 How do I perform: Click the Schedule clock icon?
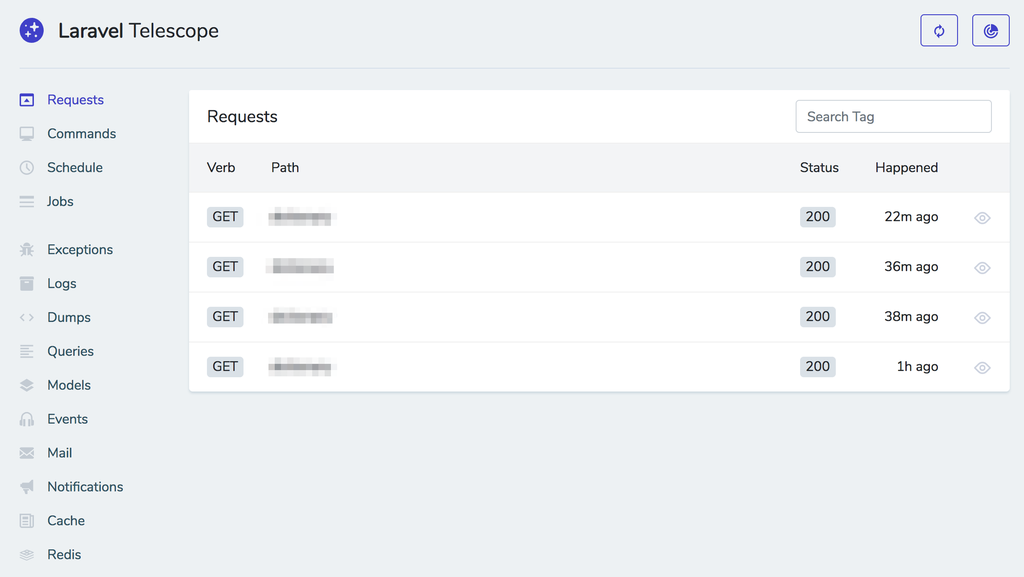click(x=27, y=168)
